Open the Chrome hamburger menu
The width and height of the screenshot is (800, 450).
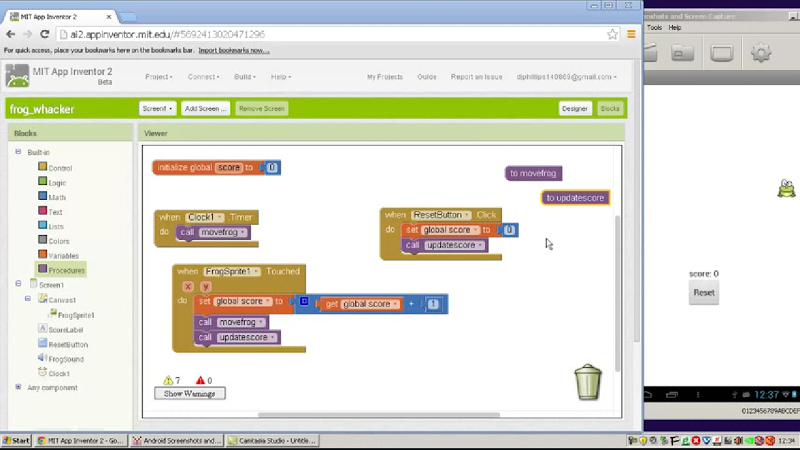631,34
